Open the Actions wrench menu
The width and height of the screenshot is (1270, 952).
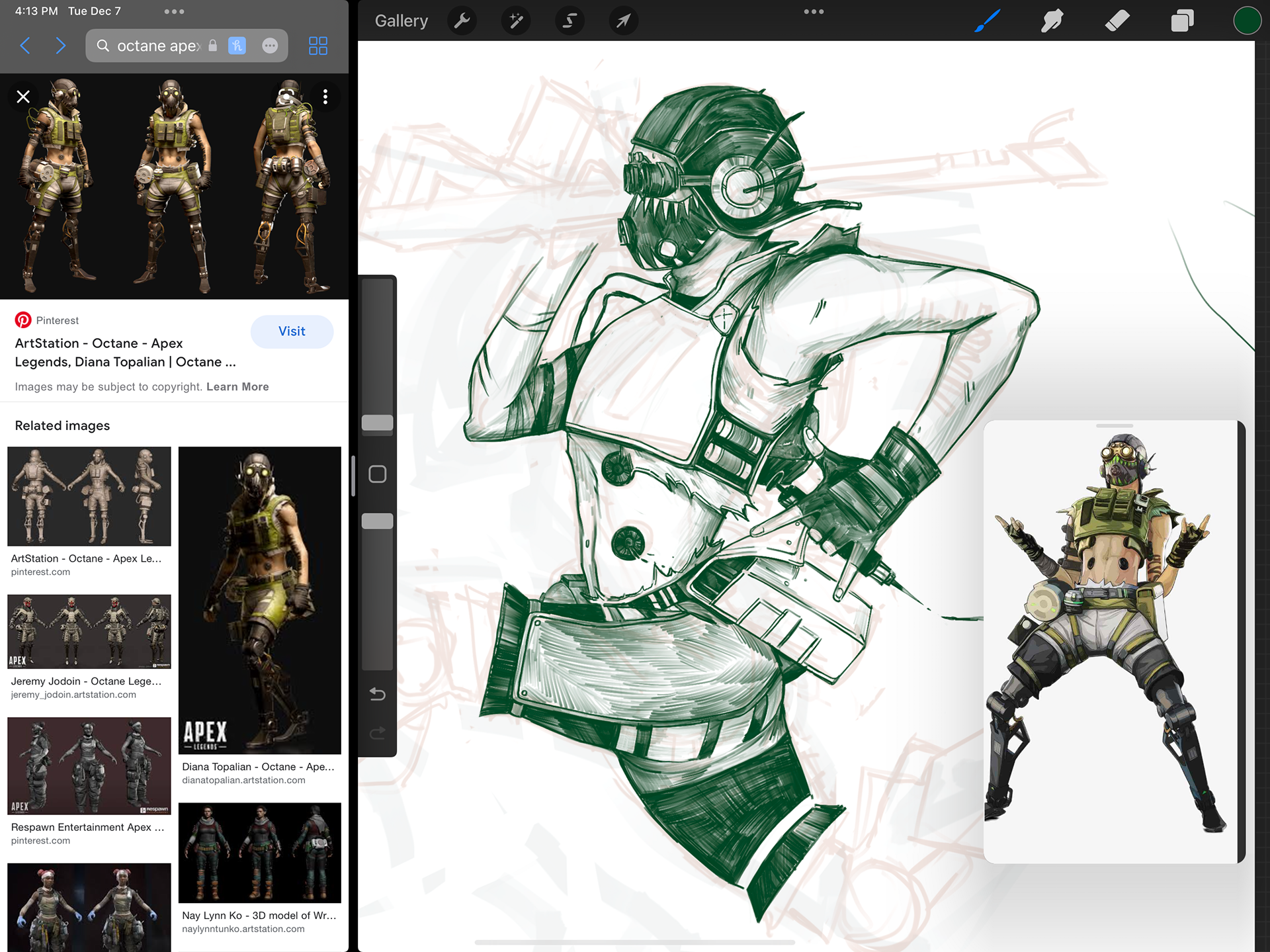pos(462,21)
